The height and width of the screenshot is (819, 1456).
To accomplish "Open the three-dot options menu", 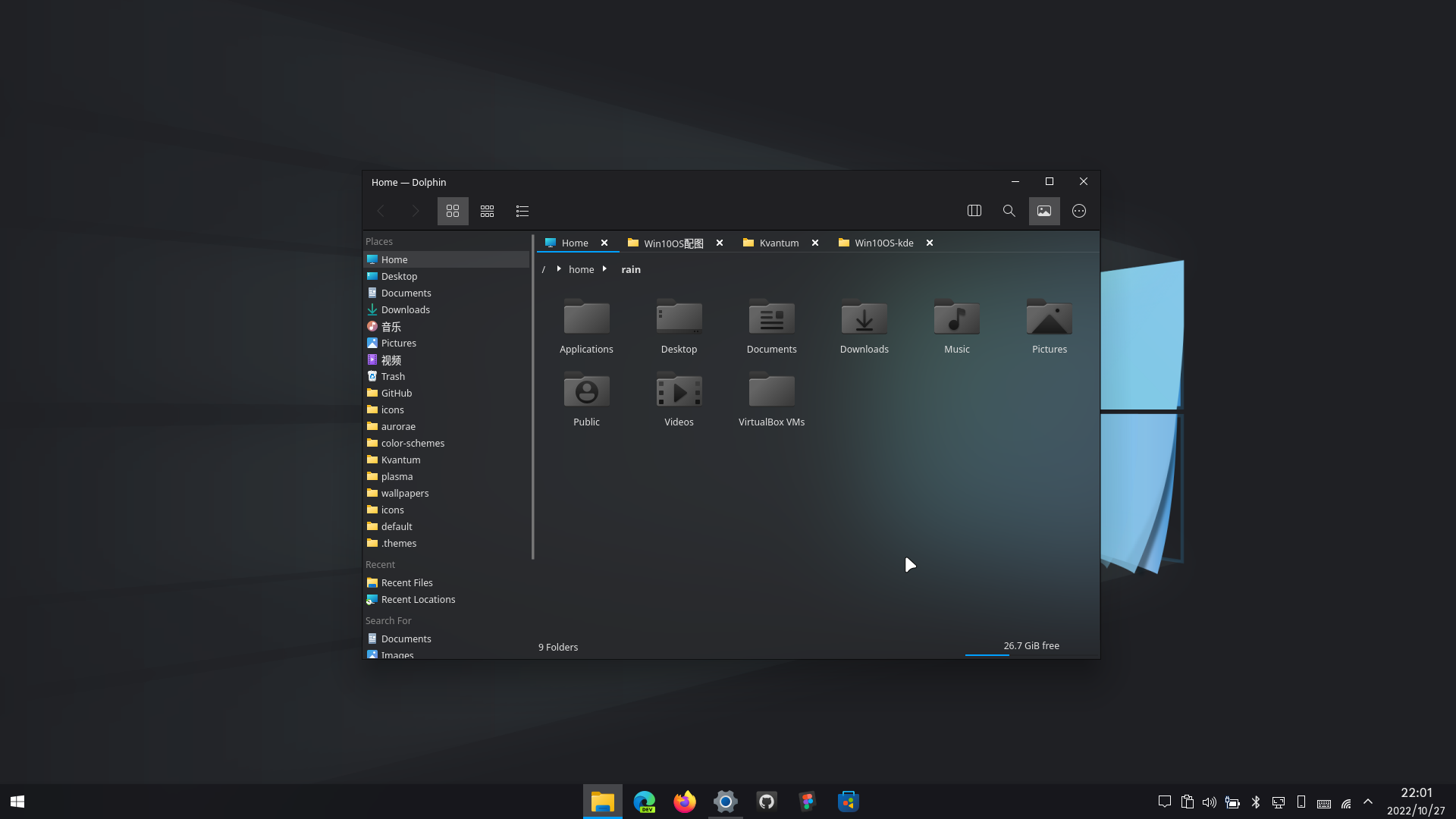I will 1079,211.
